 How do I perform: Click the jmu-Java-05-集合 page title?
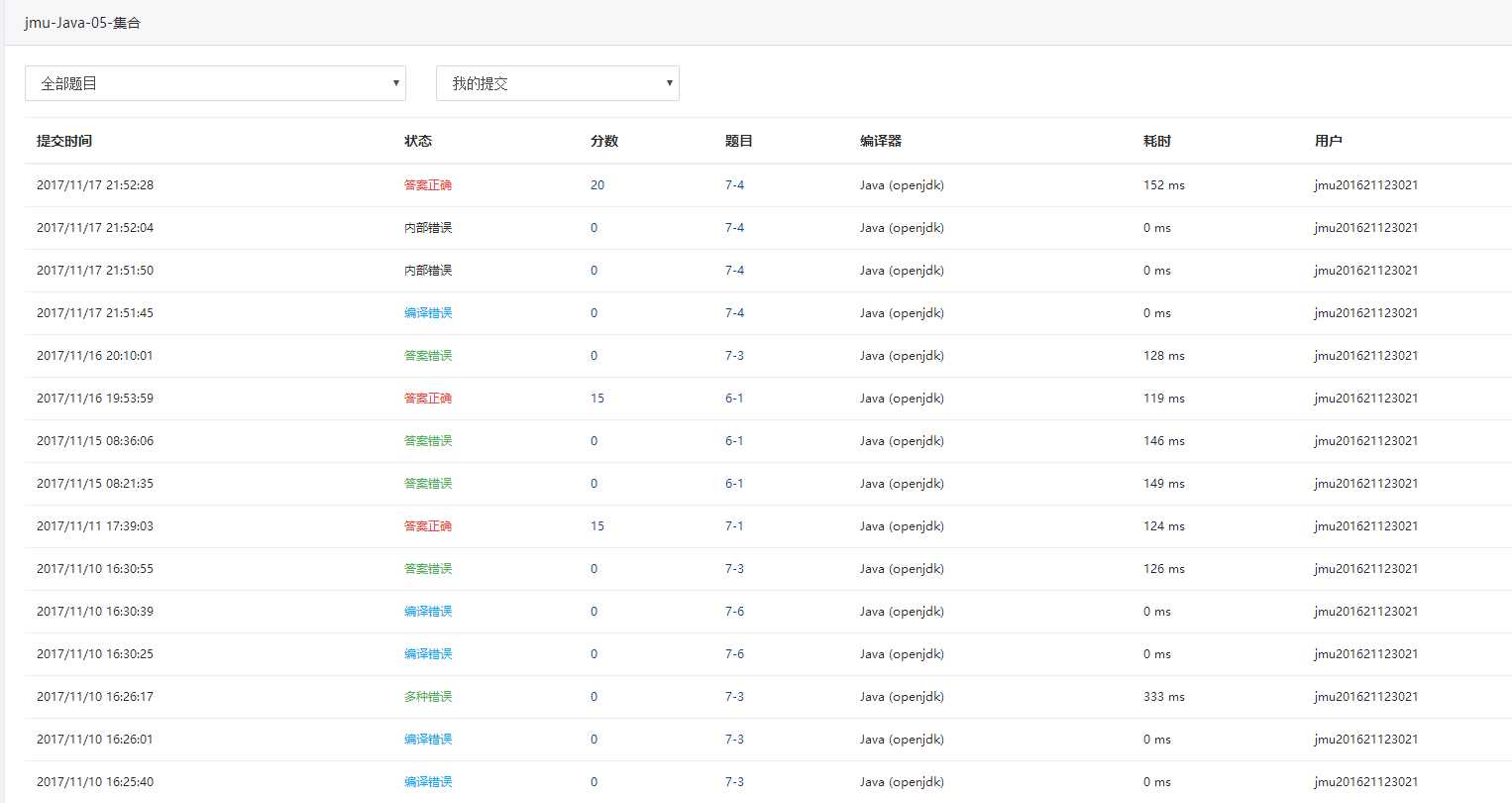(82, 22)
